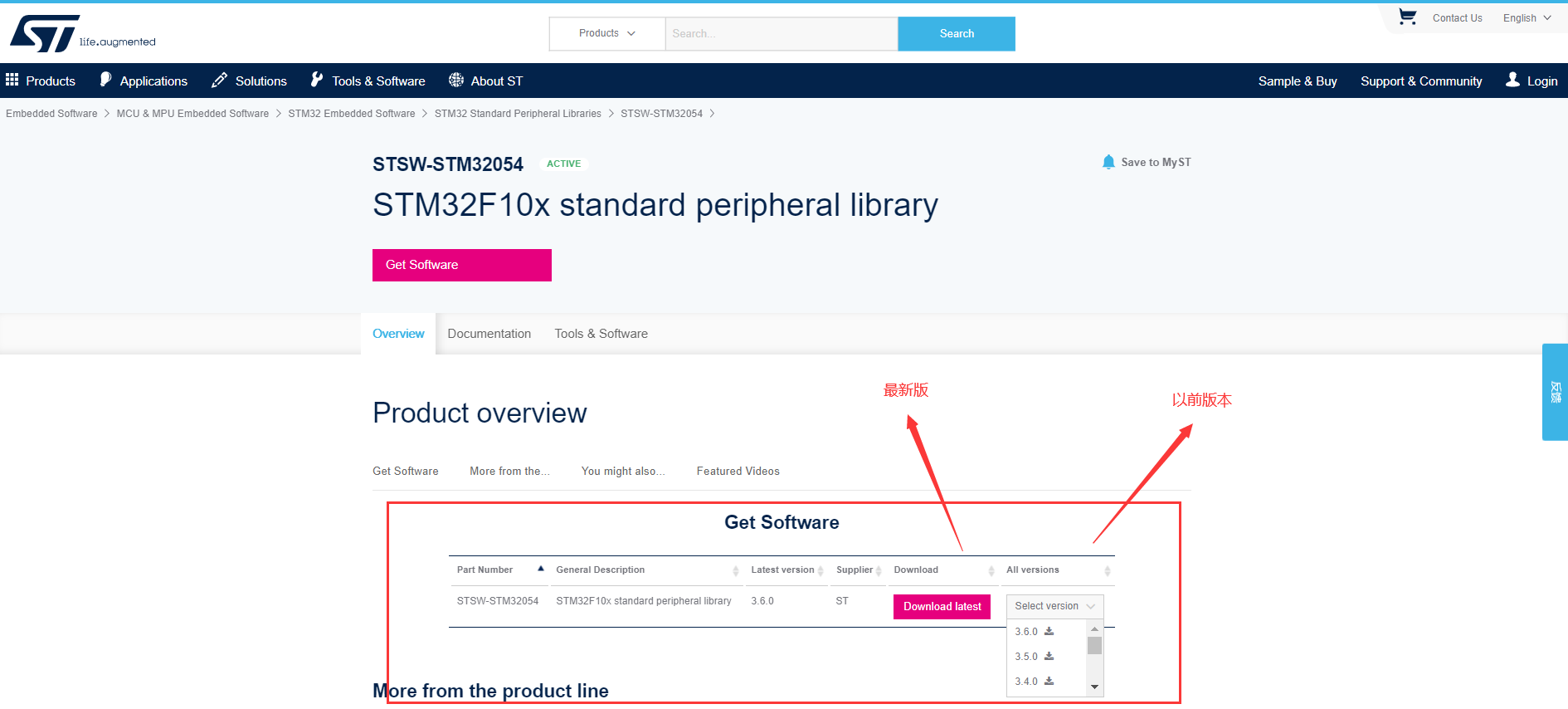This screenshot has width=1568, height=709.
Task: Jump to Get Software section anchor
Action: pyautogui.click(x=406, y=471)
